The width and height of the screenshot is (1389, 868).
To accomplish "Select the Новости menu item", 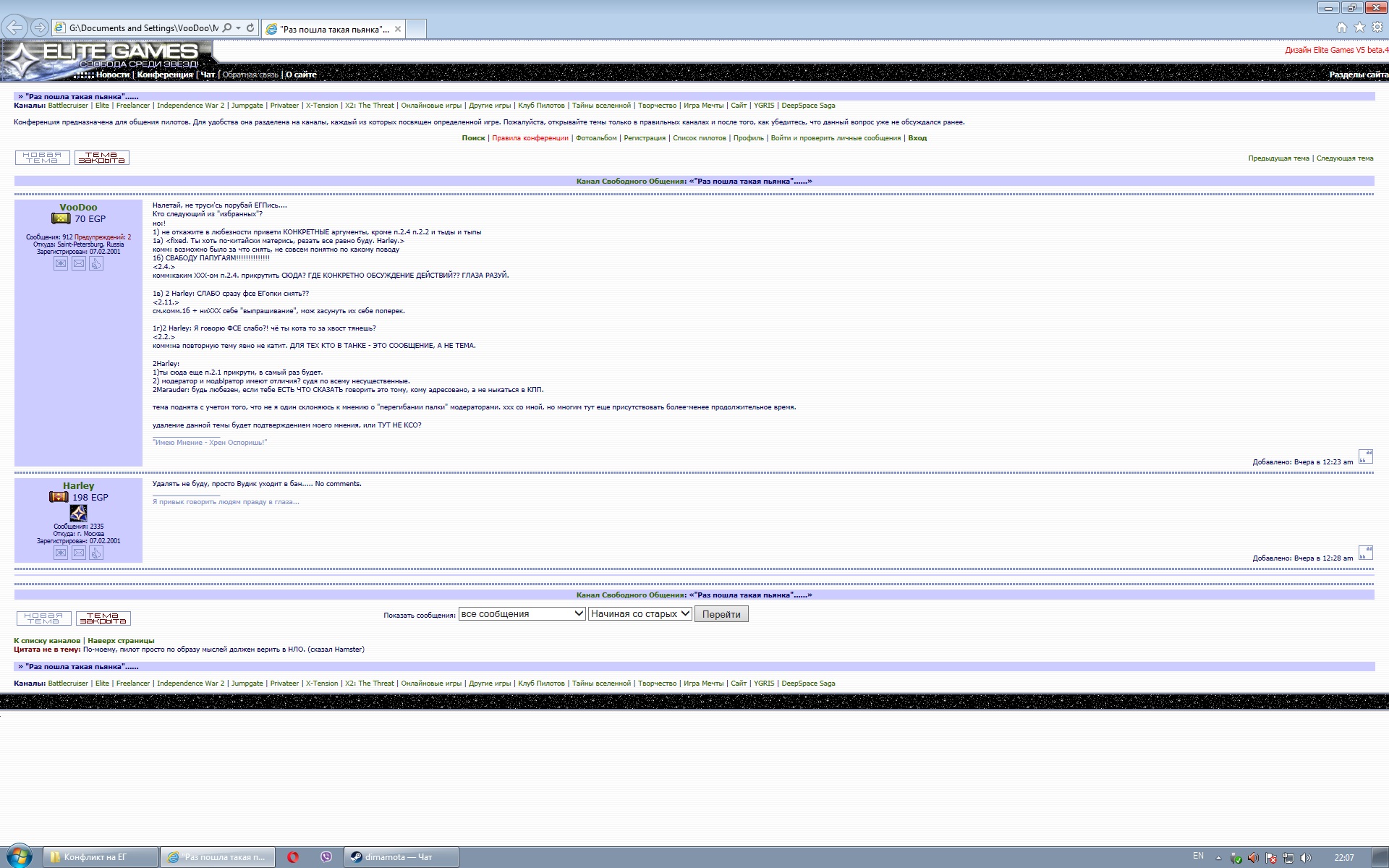I will point(113,75).
